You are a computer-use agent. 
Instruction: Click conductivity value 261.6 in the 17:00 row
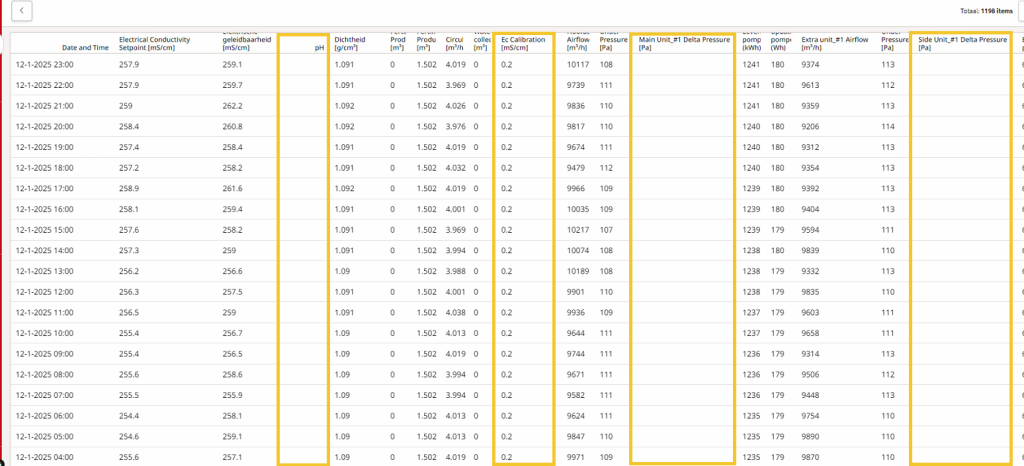click(x=232, y=189)
